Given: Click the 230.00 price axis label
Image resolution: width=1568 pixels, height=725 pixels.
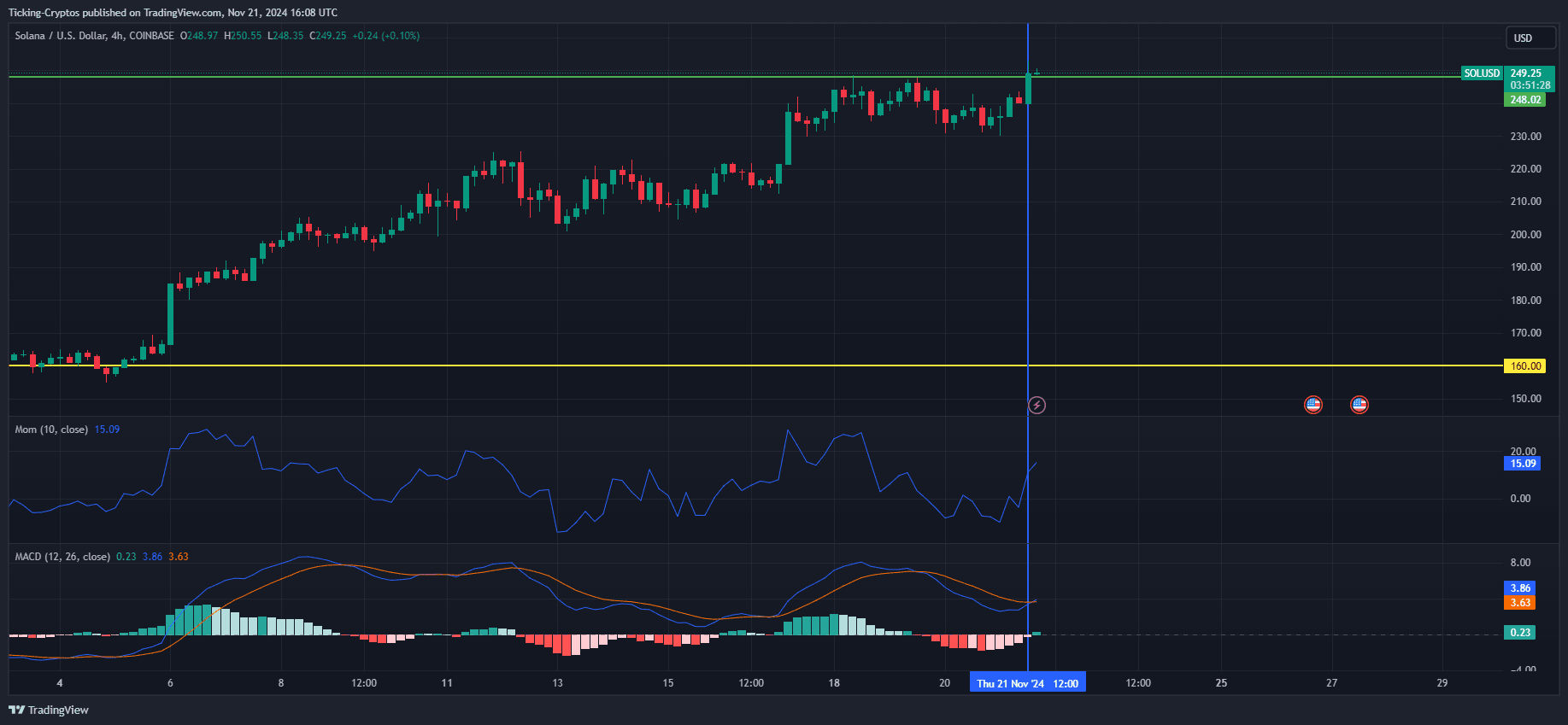Looking at the screenshot, I should pyautogui.click(x=1525, y=137).
